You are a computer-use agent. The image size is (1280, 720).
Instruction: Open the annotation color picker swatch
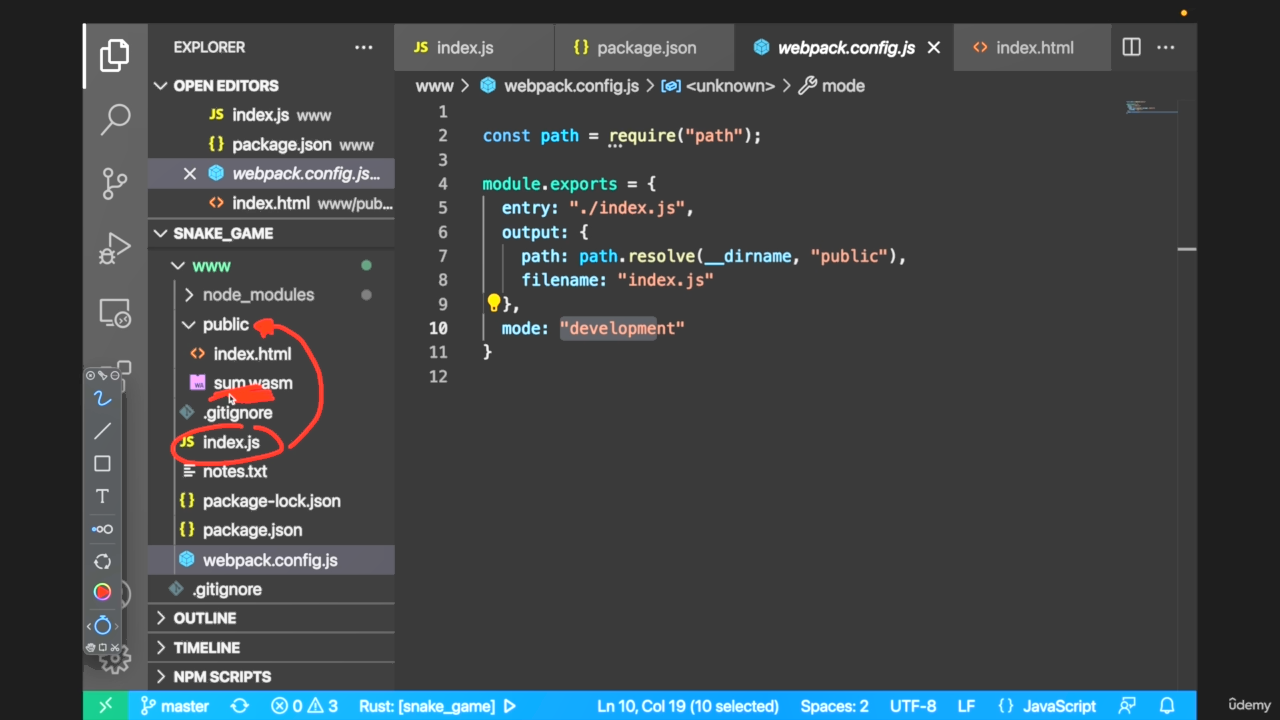[x=102, y=592]
